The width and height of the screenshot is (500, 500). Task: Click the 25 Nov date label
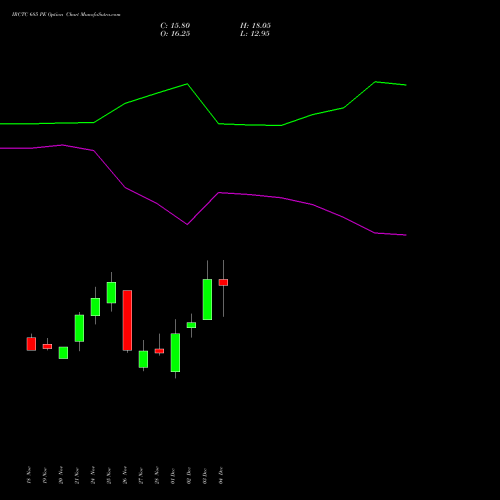[109, 475]
